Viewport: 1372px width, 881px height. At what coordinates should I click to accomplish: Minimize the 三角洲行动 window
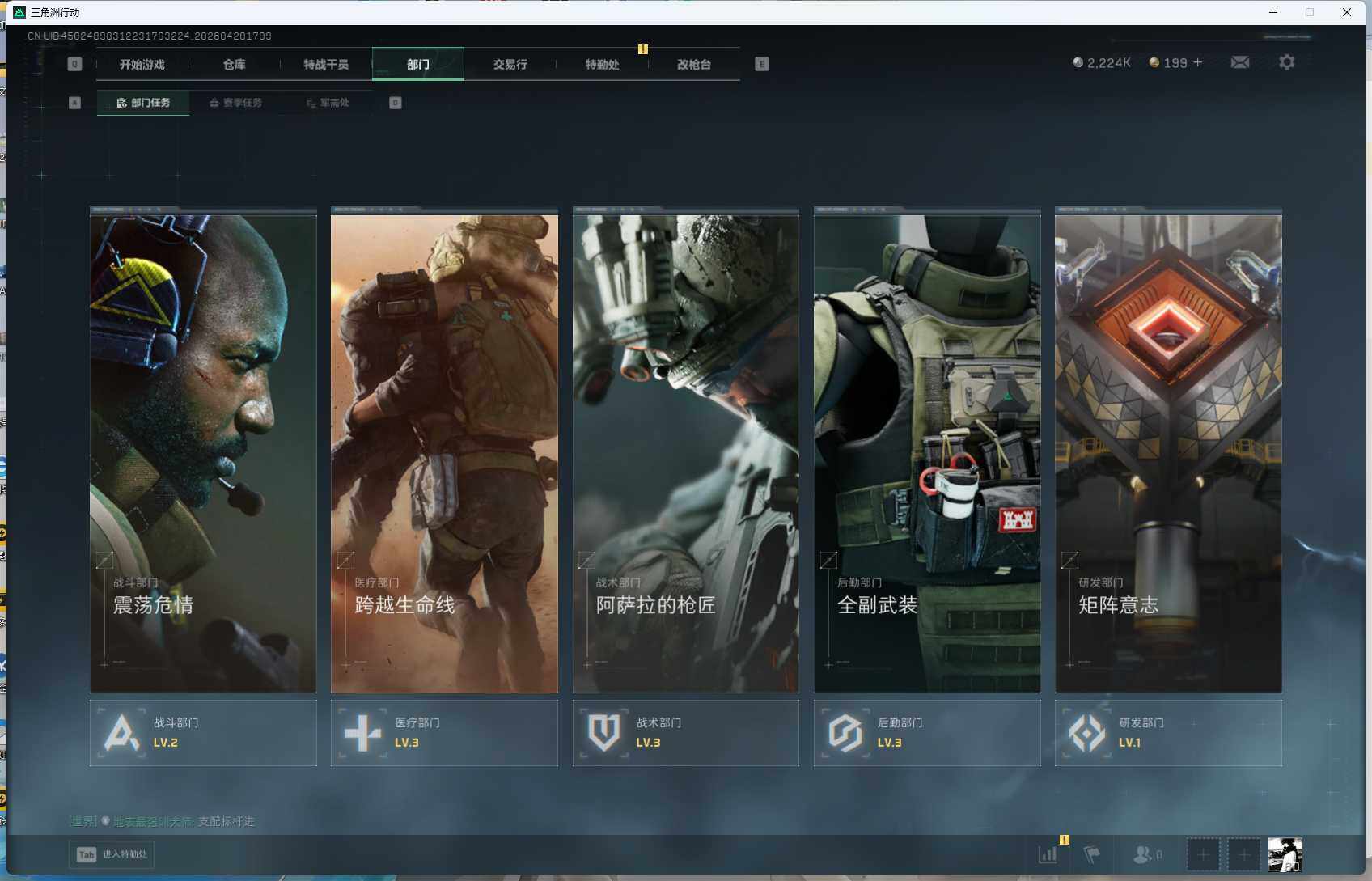pyautogui.click(x=1273, y=12)
